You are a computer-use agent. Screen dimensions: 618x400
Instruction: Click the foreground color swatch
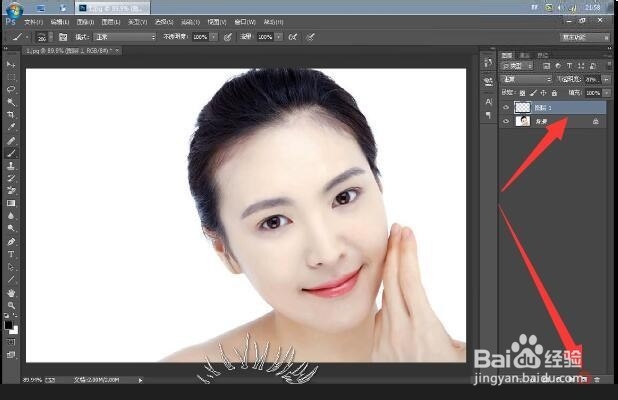(x=8, y=325)
